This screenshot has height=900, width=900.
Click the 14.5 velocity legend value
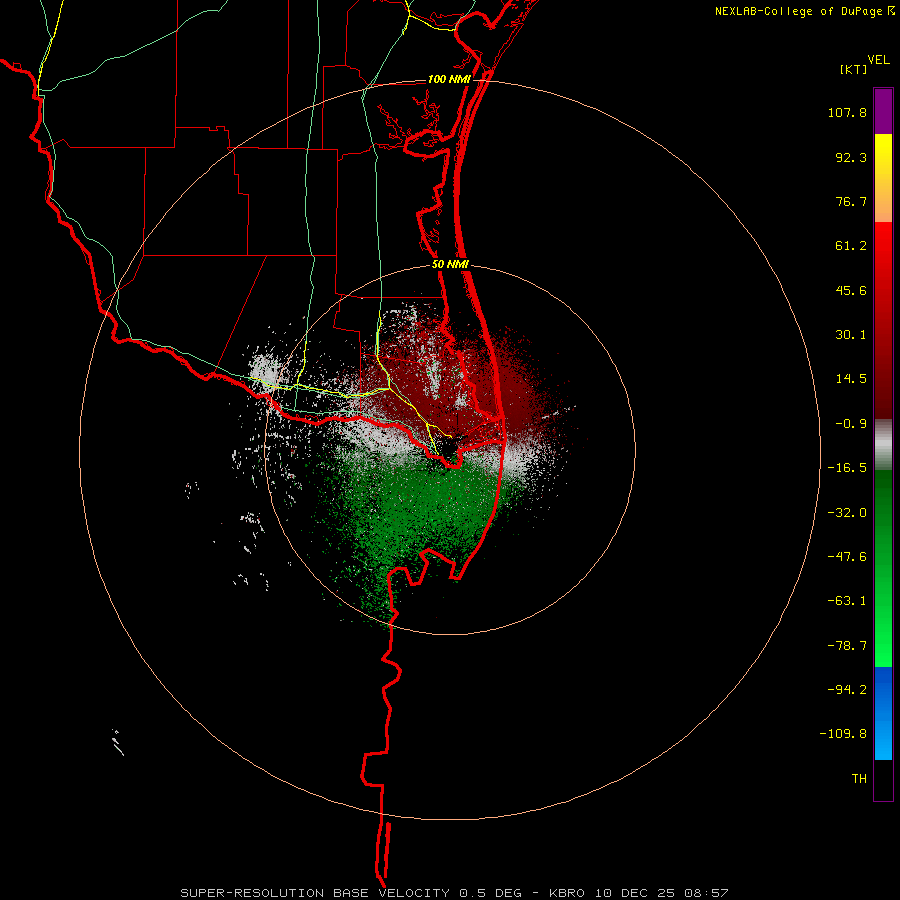coord(851,379)
